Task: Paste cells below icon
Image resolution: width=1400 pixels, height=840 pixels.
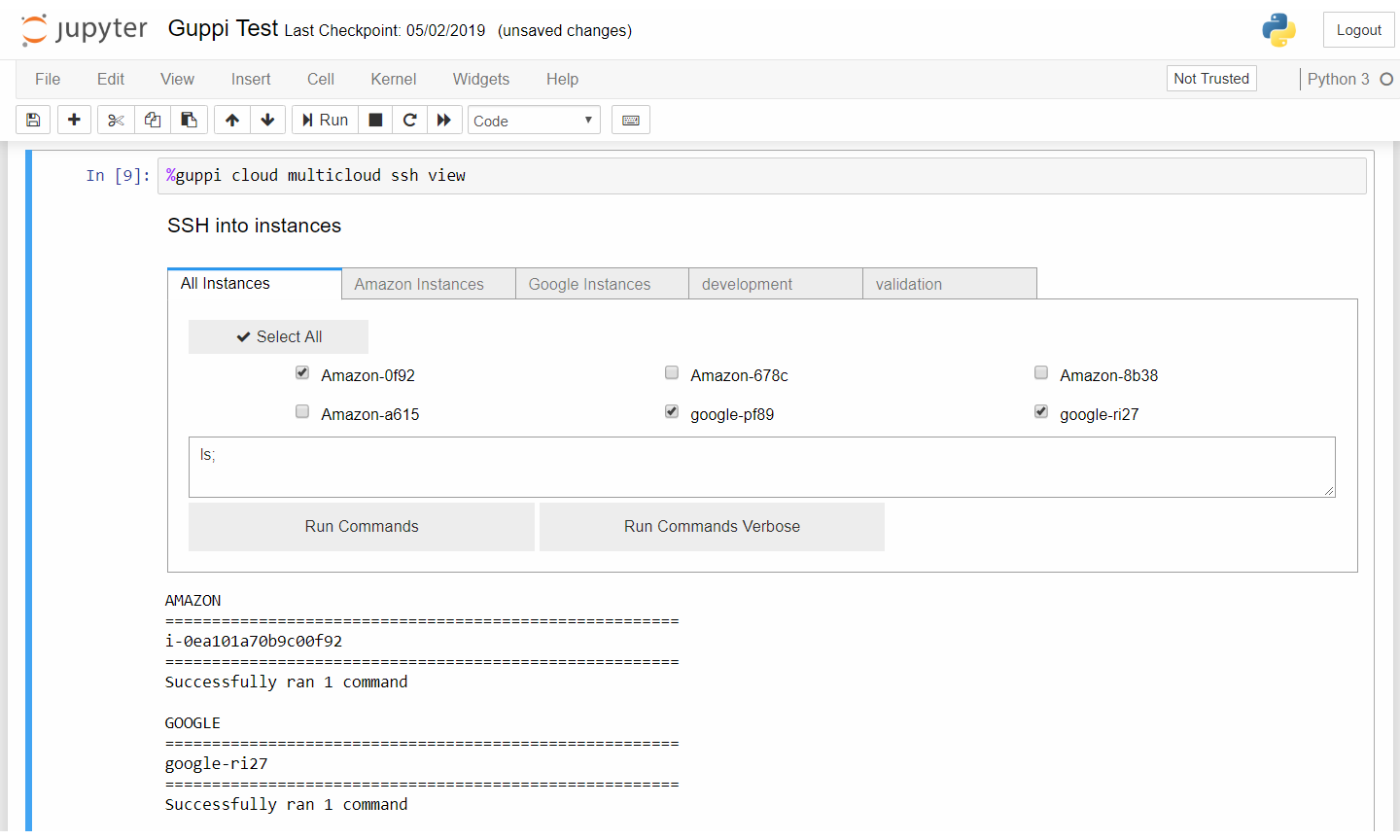Action: (x=190, y=120)
